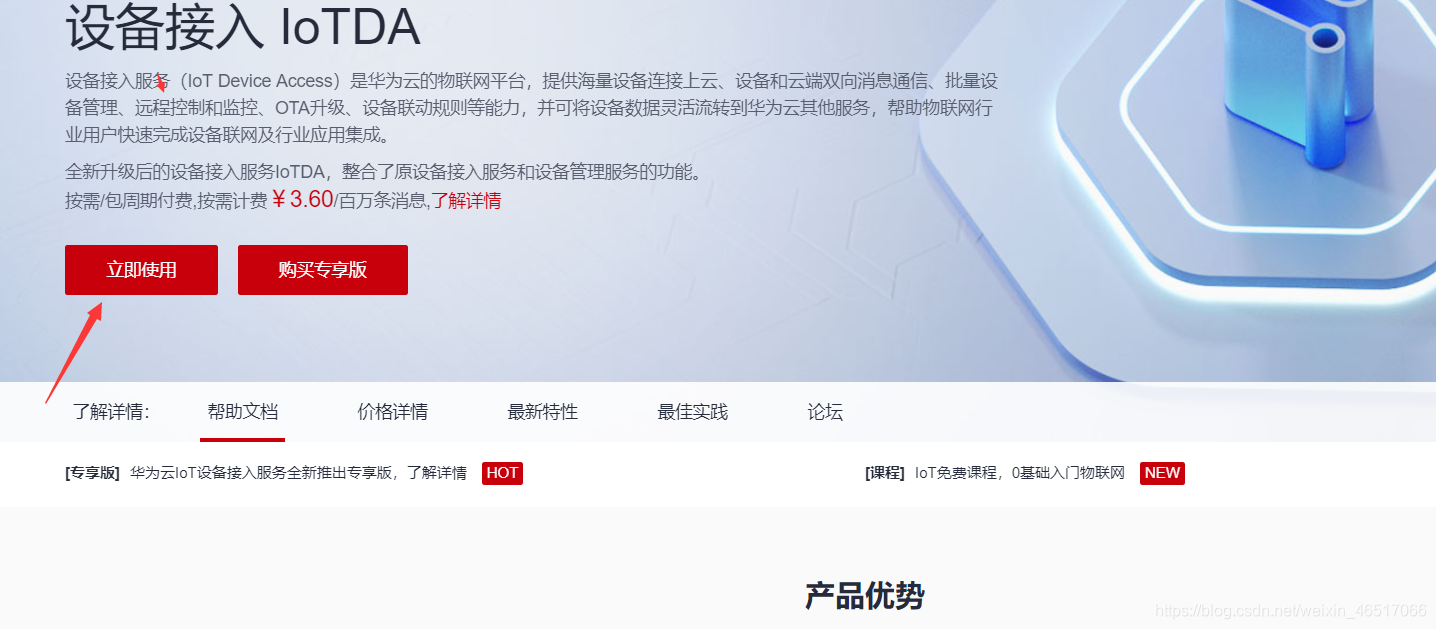1436x629 pixels.
Task: Switch to the 帮助文档 tab
Action: pos(242,412)
